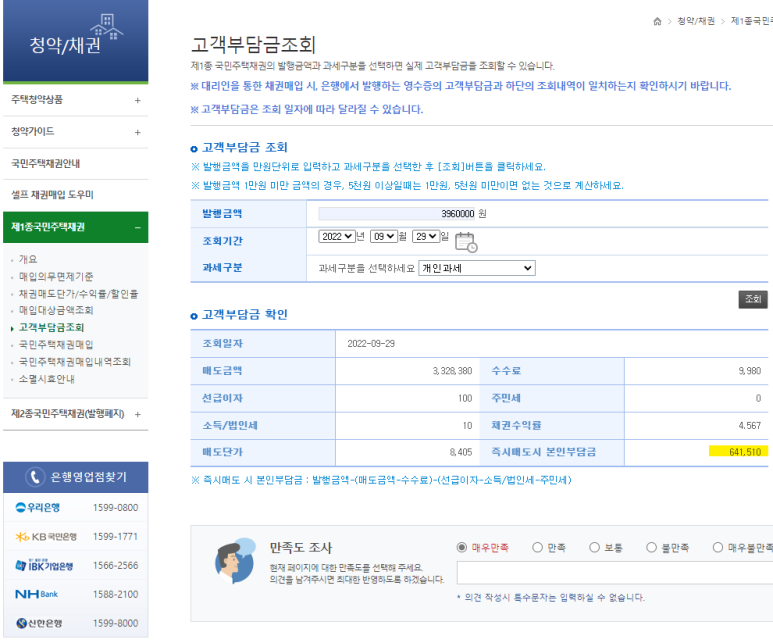773x643 pixels.
Task: Open 국민주택채권안내 menu
Action: point(75,164)
